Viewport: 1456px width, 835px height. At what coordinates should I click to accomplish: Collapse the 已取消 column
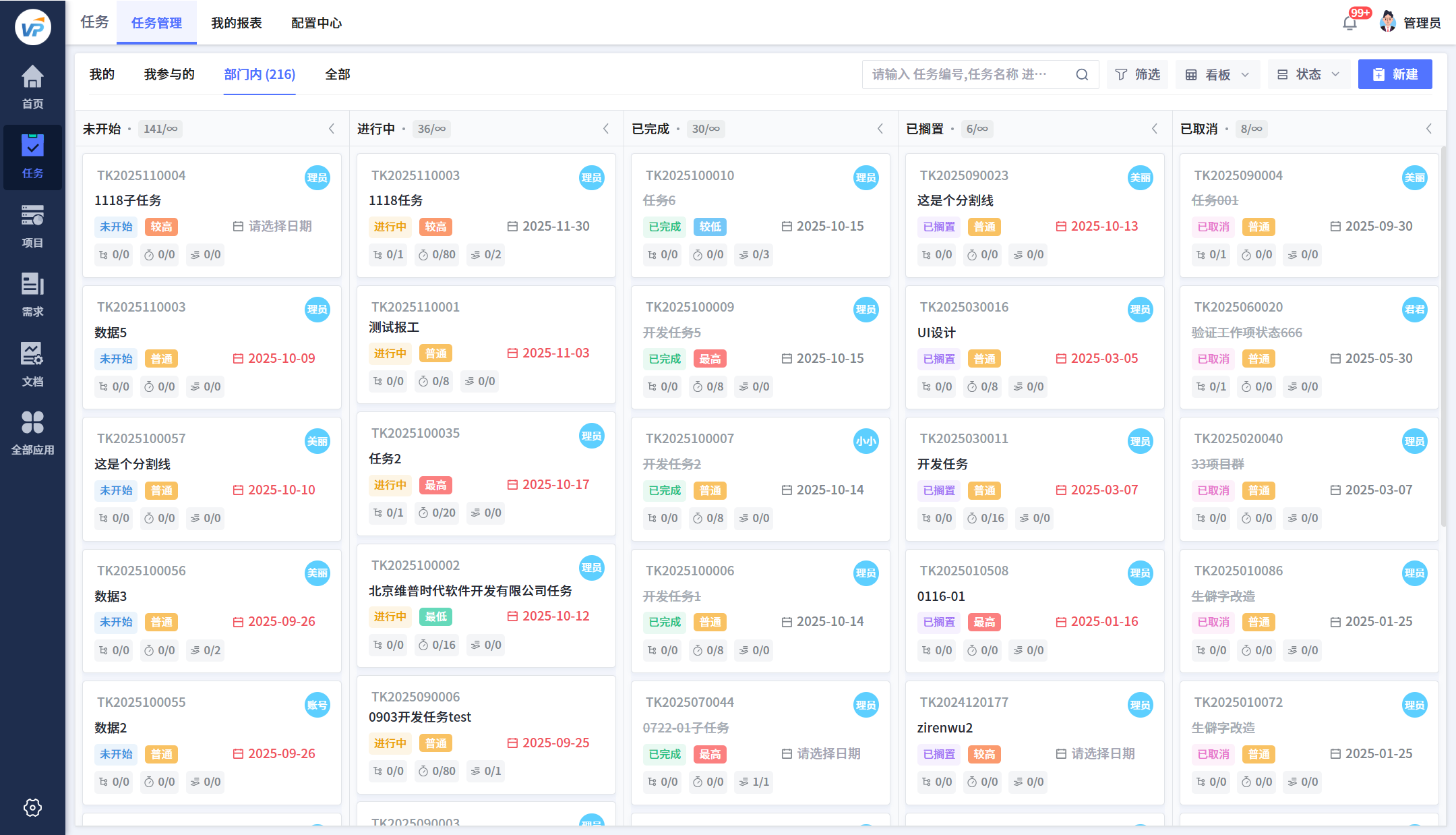[1429, 129]
